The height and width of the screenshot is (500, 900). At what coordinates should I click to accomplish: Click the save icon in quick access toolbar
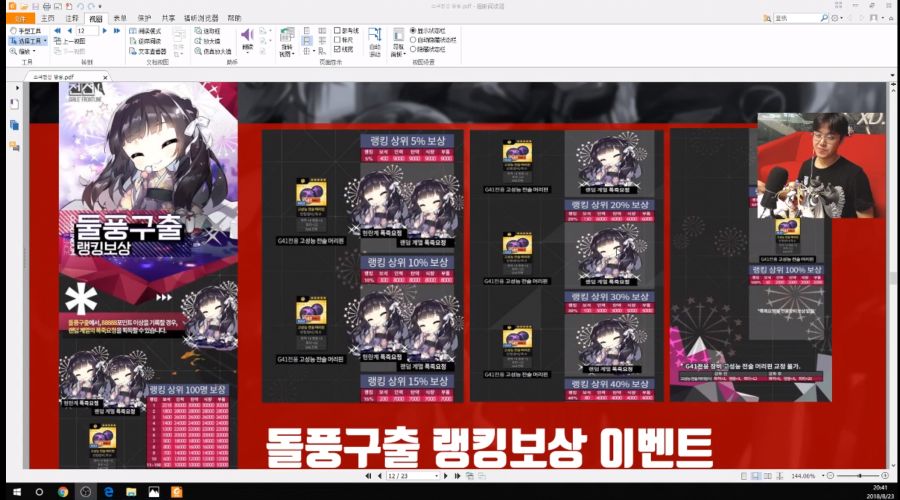coord(36,6)
